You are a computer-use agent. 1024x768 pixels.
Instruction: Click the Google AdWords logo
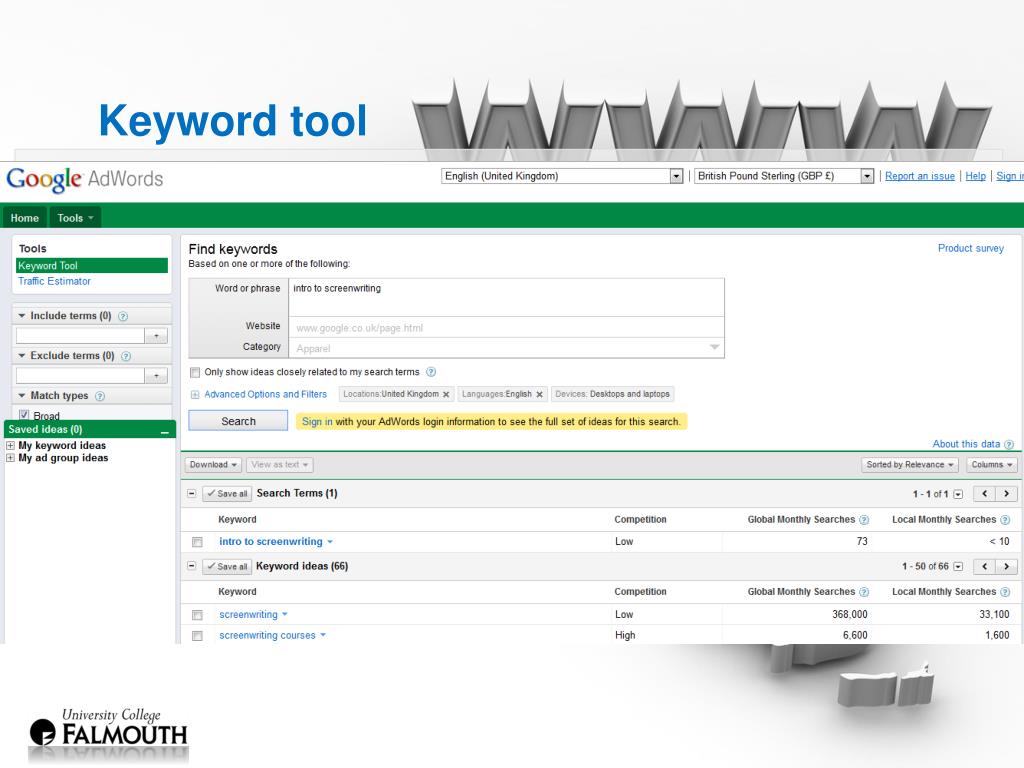point(84,179)
